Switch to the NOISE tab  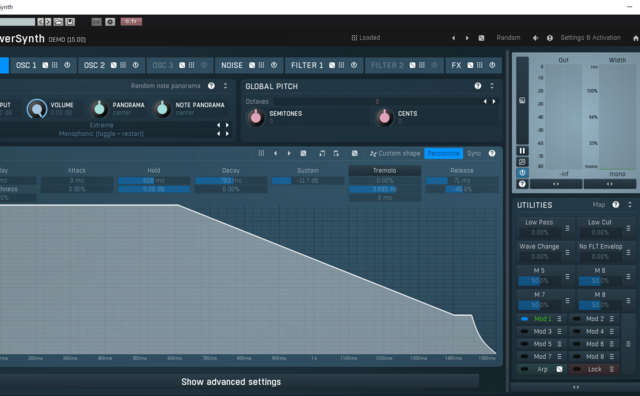tap(232, 65)
